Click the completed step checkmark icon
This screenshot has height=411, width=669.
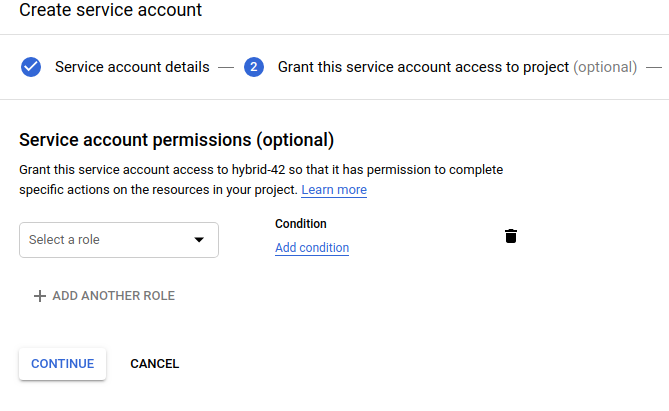pos(31,67)
